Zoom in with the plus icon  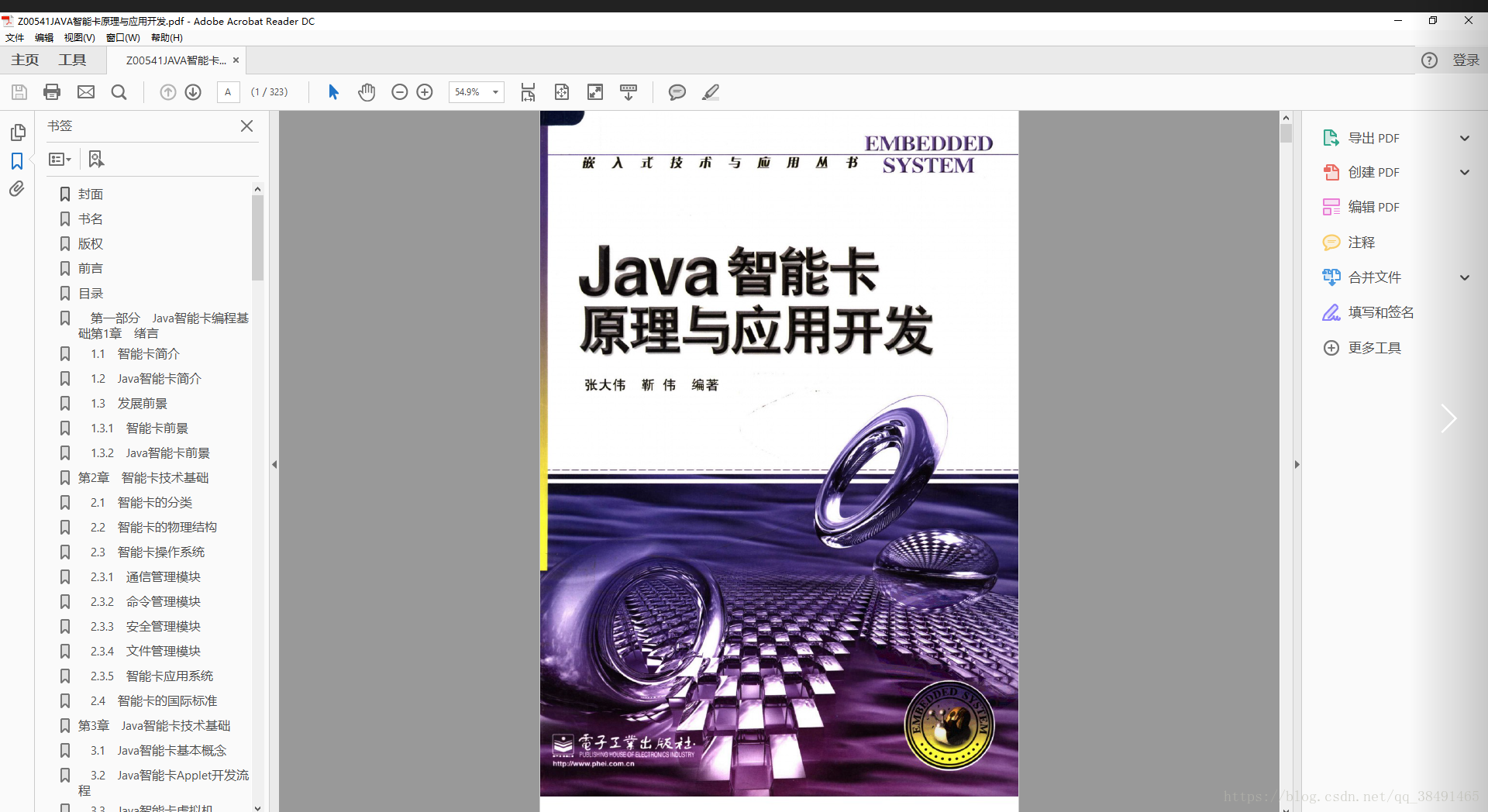[x=425, y=92]
